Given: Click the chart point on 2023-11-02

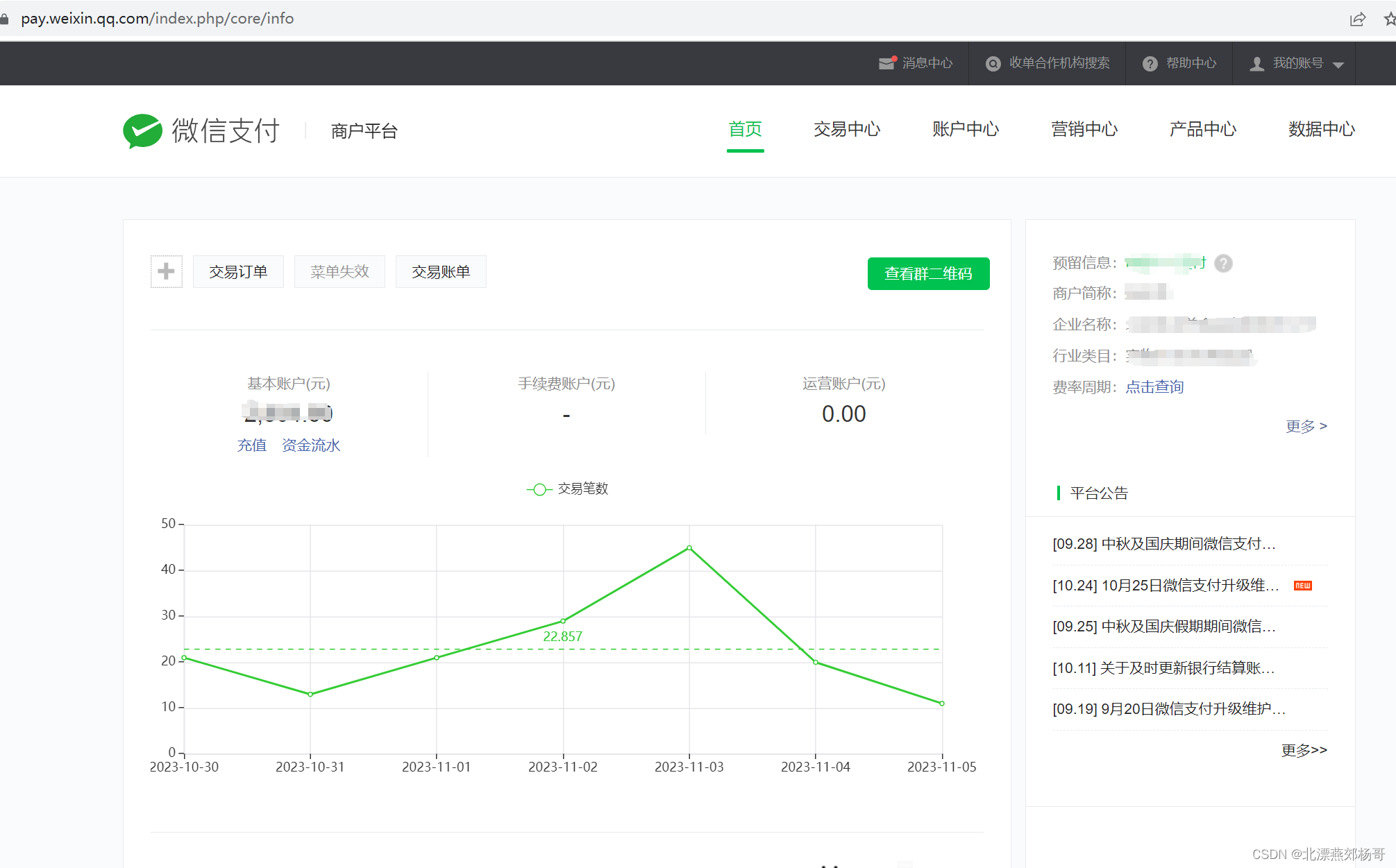Looking at the screenshot, I should [563, 621].
